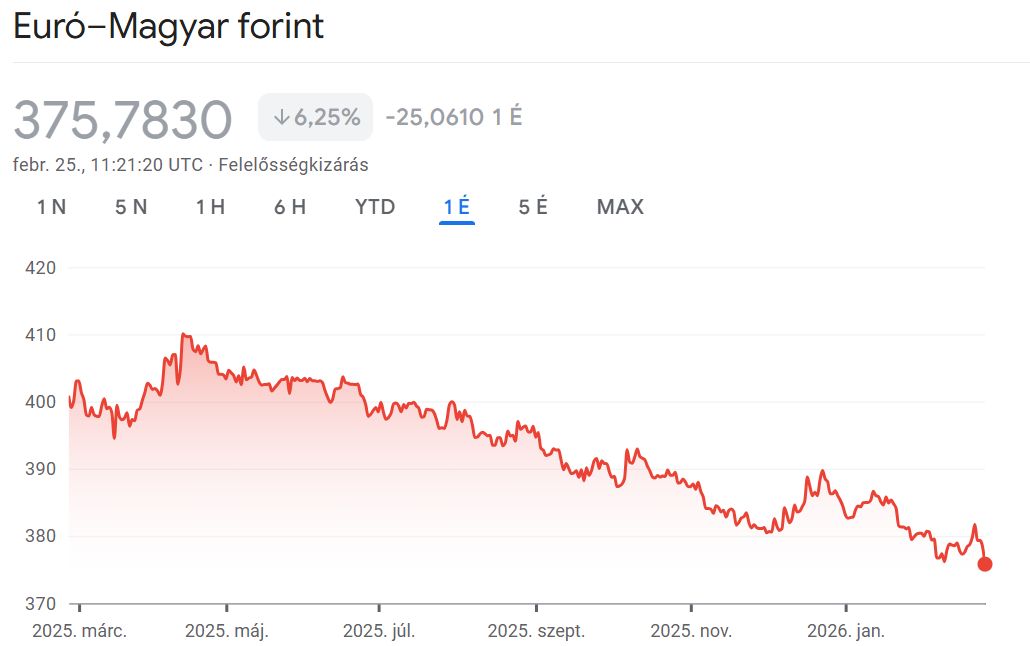Click the -25,0610 1 É change text
This screenshot has width=1030, height=646.
coord(454,117)
